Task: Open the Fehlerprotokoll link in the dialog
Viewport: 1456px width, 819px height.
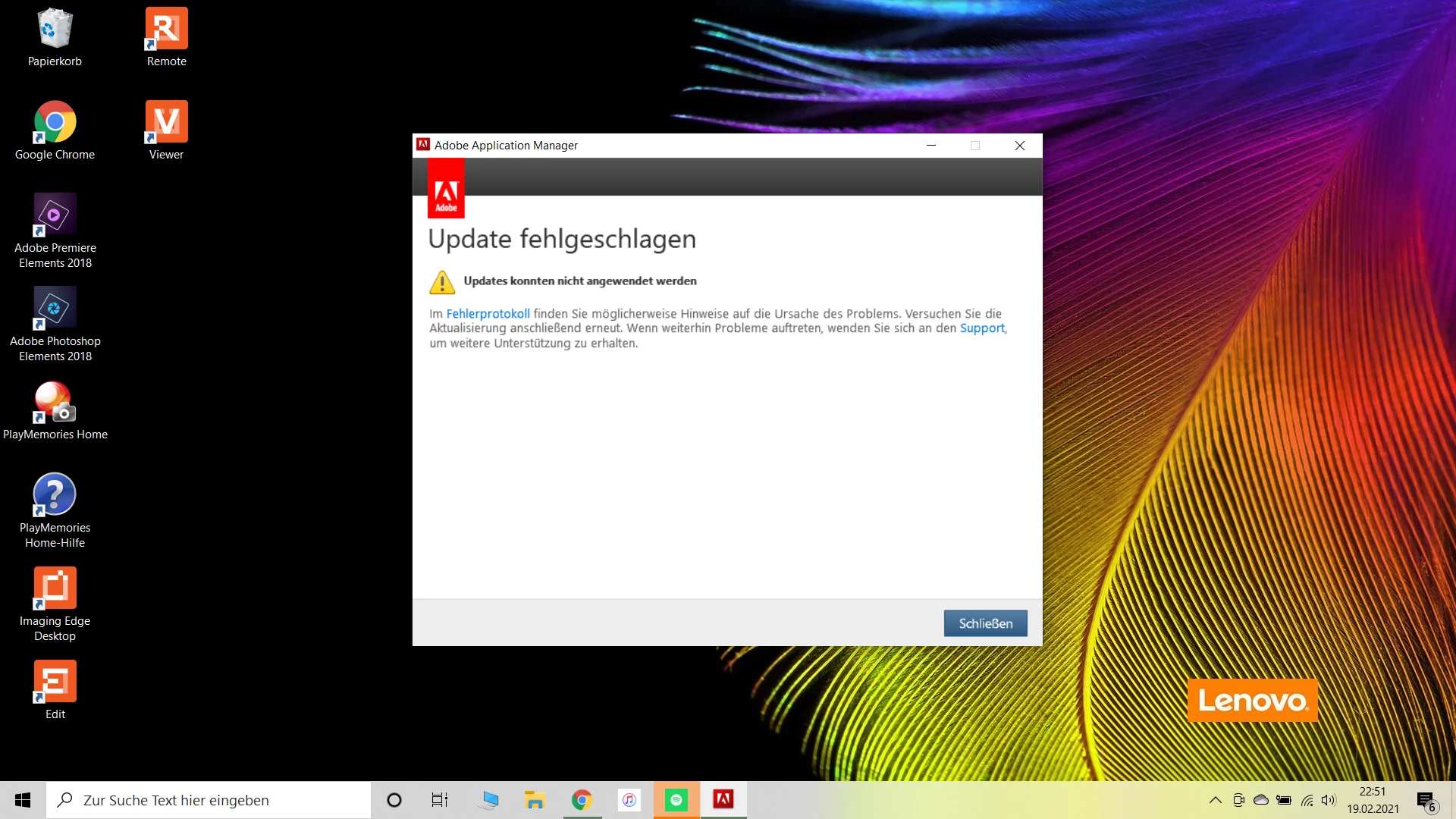Action: (488, 314)
